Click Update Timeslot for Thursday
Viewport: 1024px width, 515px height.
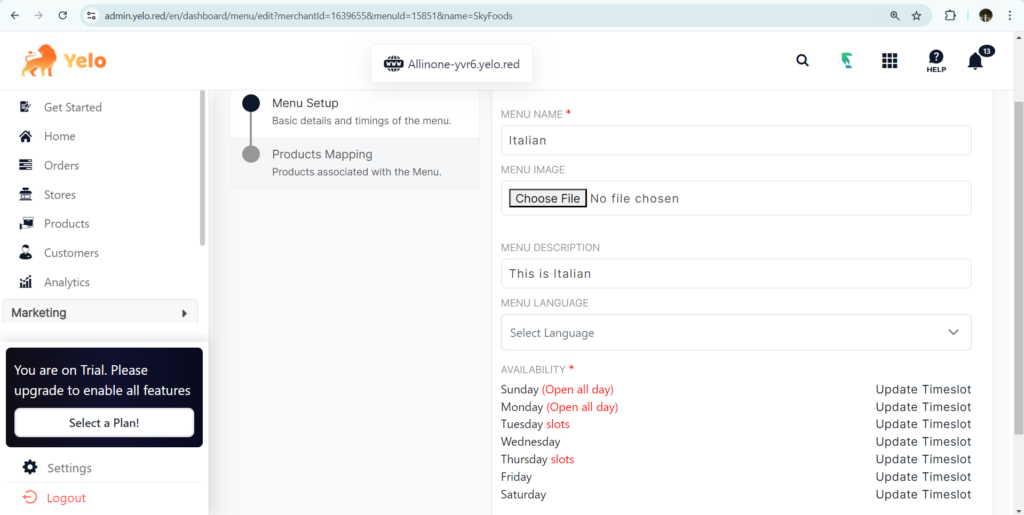click(923, 460)
